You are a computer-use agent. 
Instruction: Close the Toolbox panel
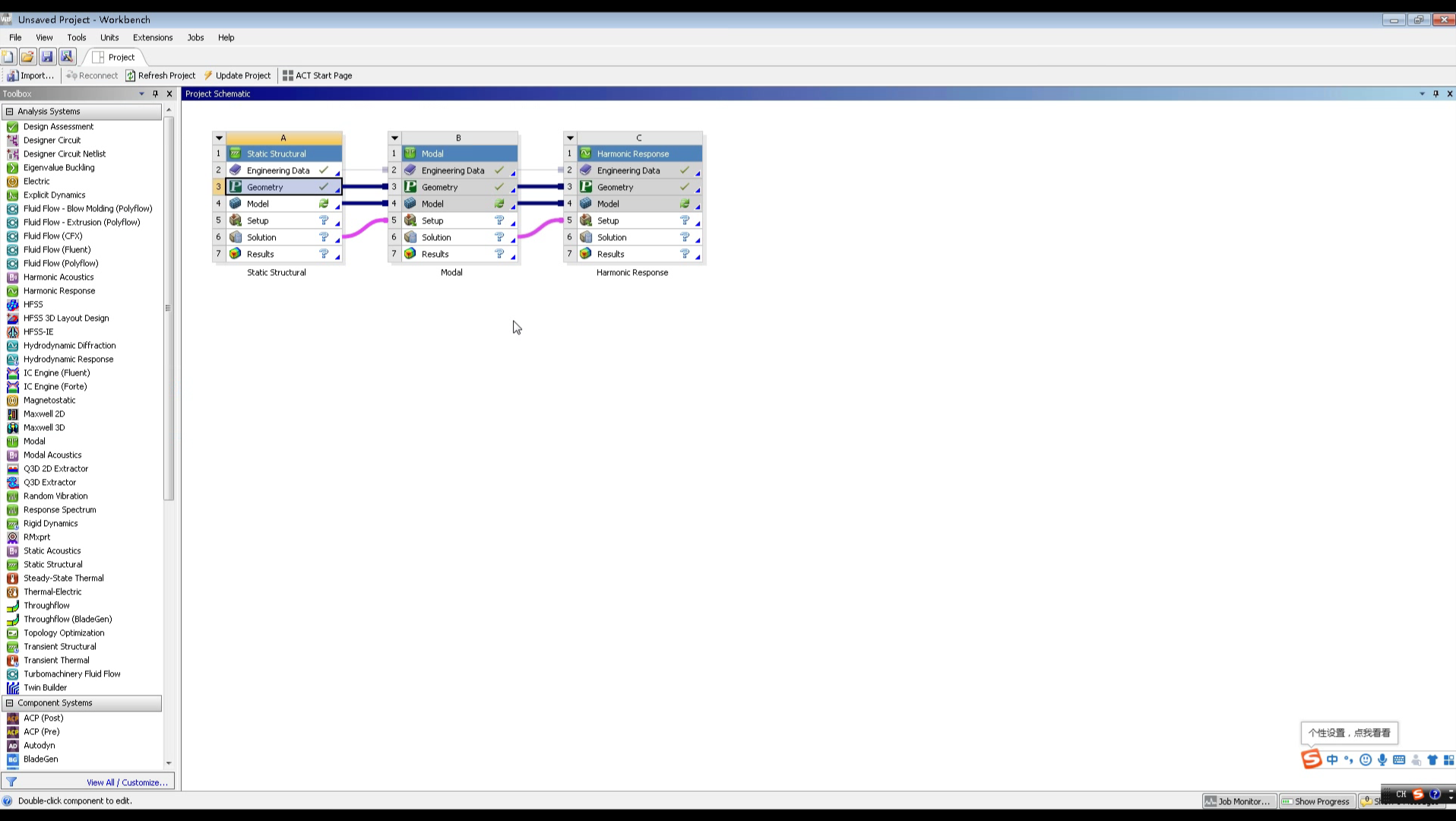pyautogui.click(x=169, y=94)
